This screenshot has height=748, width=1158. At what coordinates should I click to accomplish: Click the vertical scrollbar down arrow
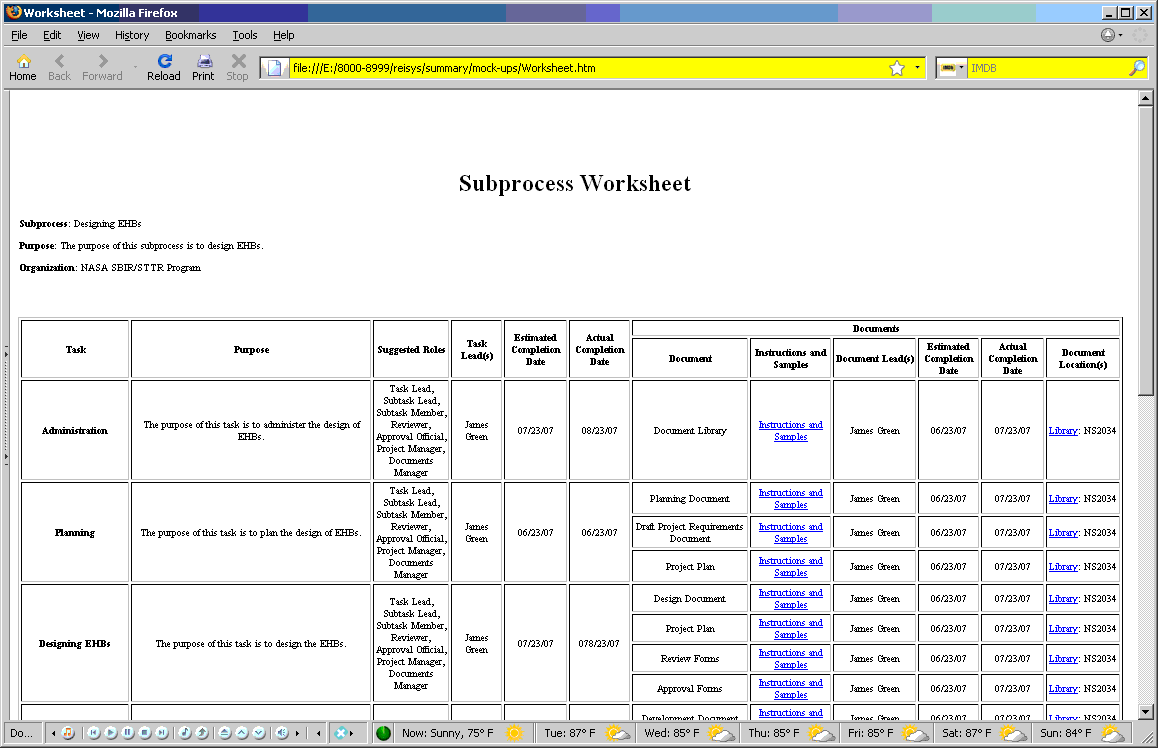(x=1145, y=713)
